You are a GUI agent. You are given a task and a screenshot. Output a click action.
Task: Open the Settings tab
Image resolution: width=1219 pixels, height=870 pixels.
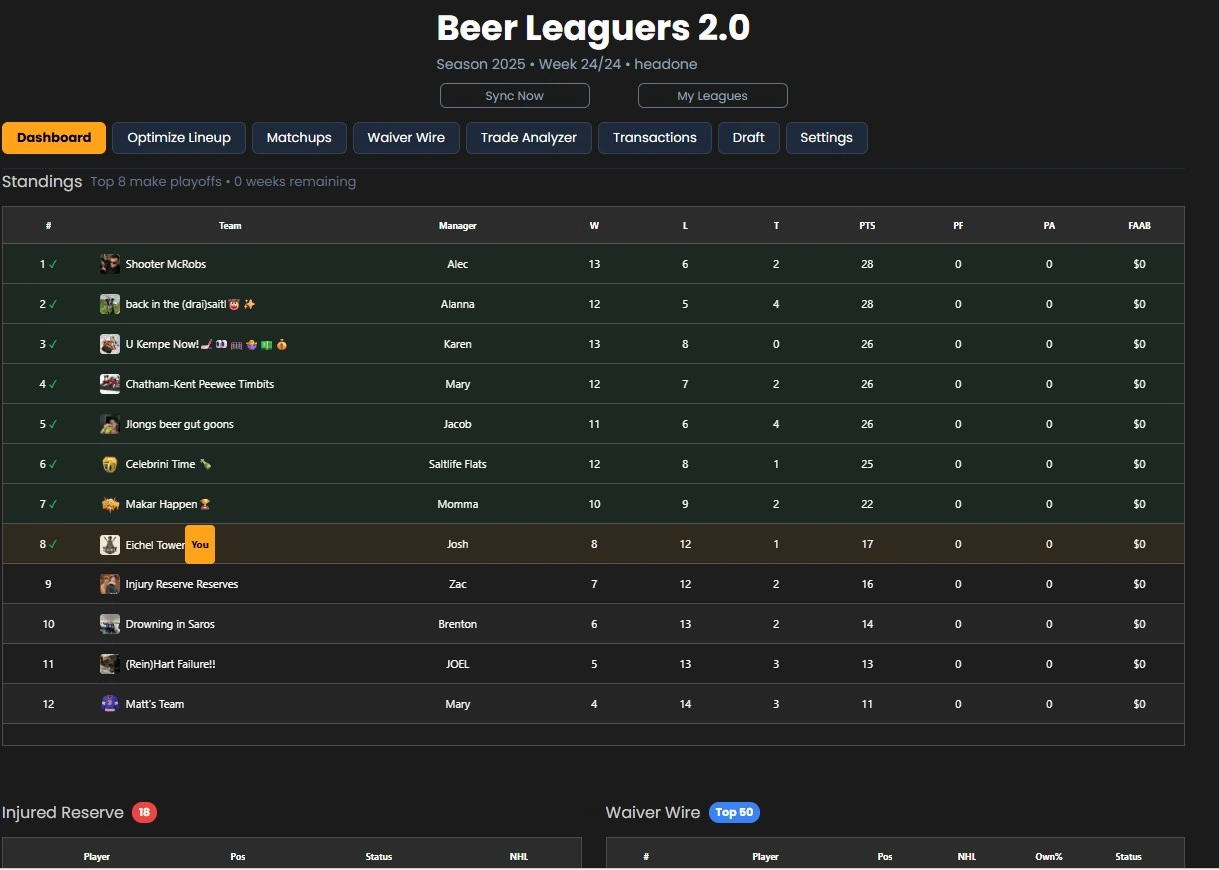coord(826,138)
